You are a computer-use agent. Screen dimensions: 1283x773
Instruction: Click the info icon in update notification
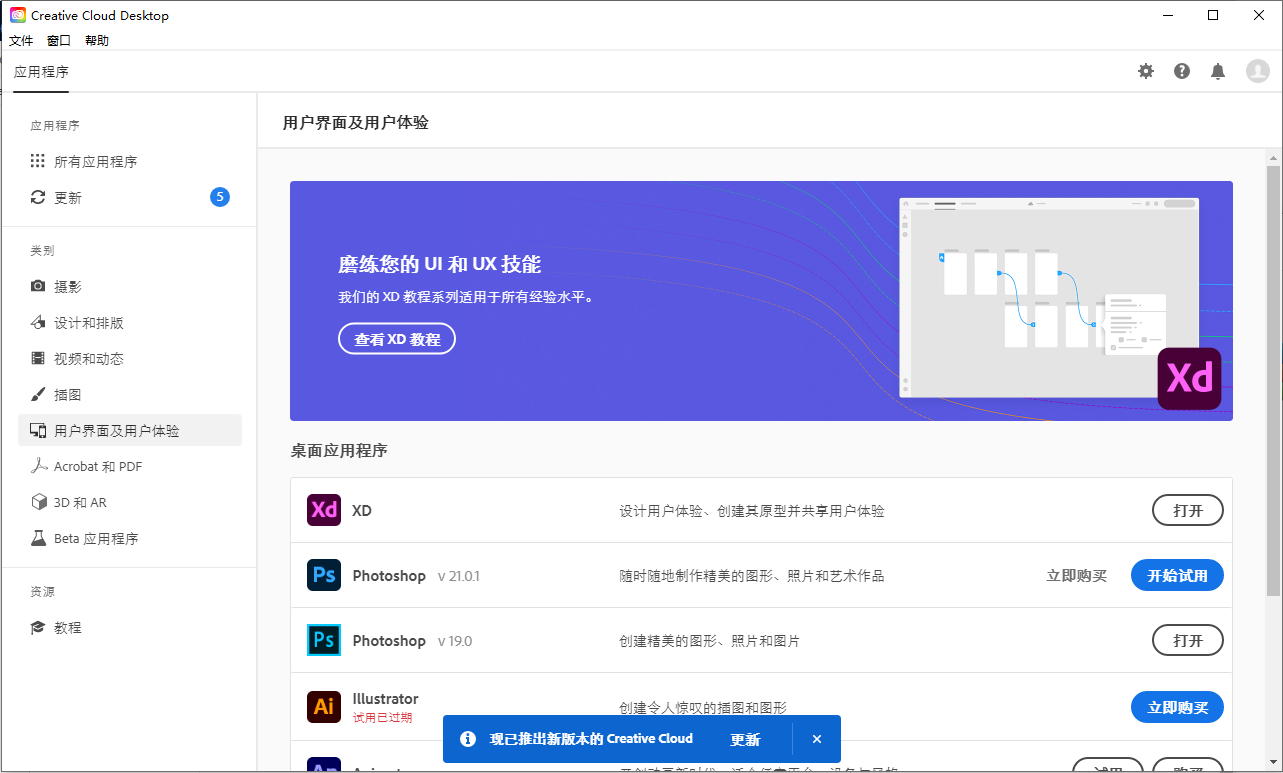[467, 739]
